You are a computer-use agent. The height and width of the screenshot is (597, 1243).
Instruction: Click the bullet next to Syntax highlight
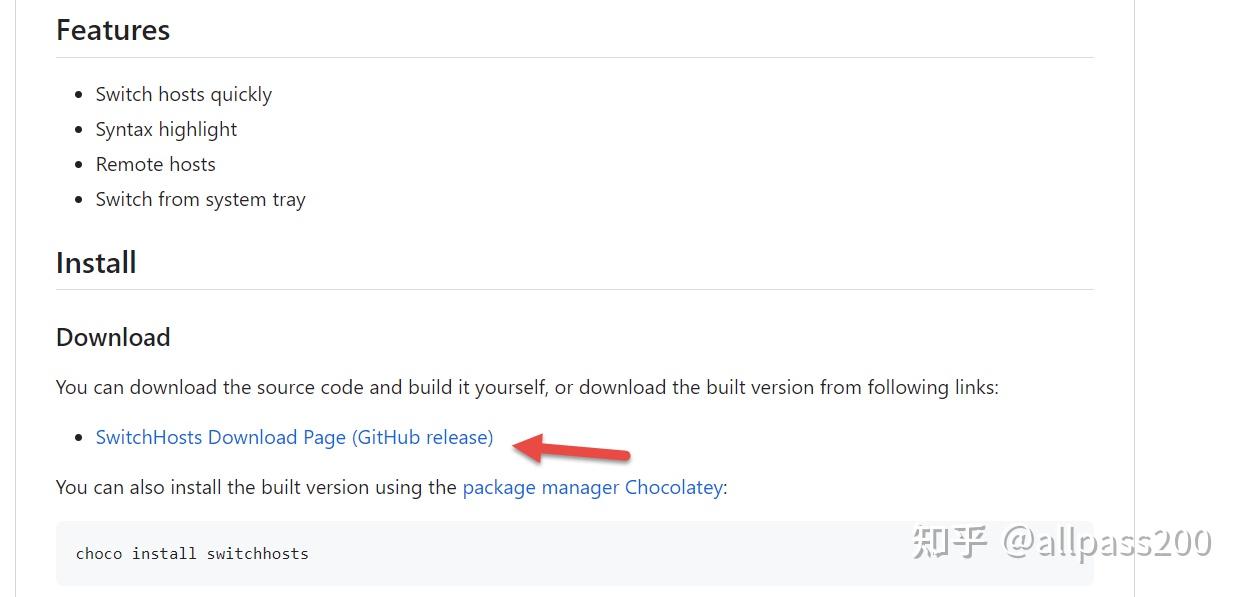coord(80,130)
